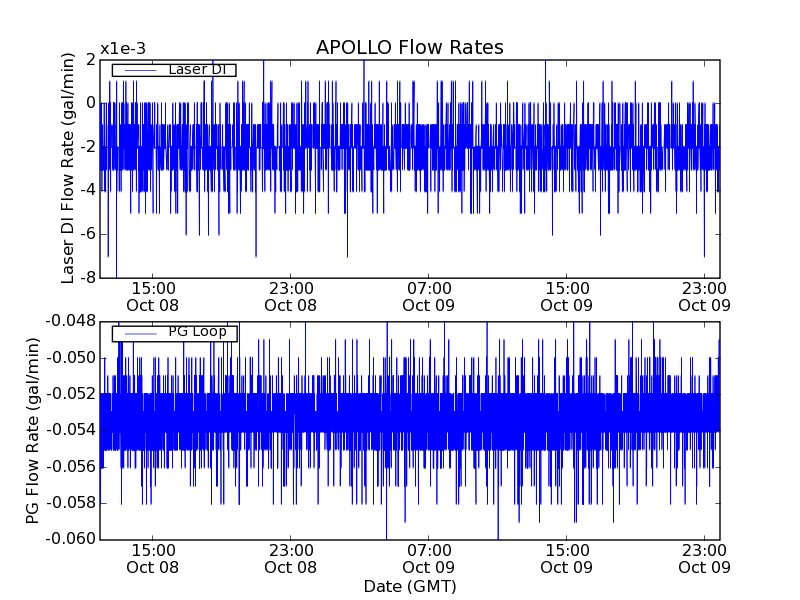800x600 pixels.
Task: Click the -0.048 tick on bottom plot
Action: click(71, 321)
